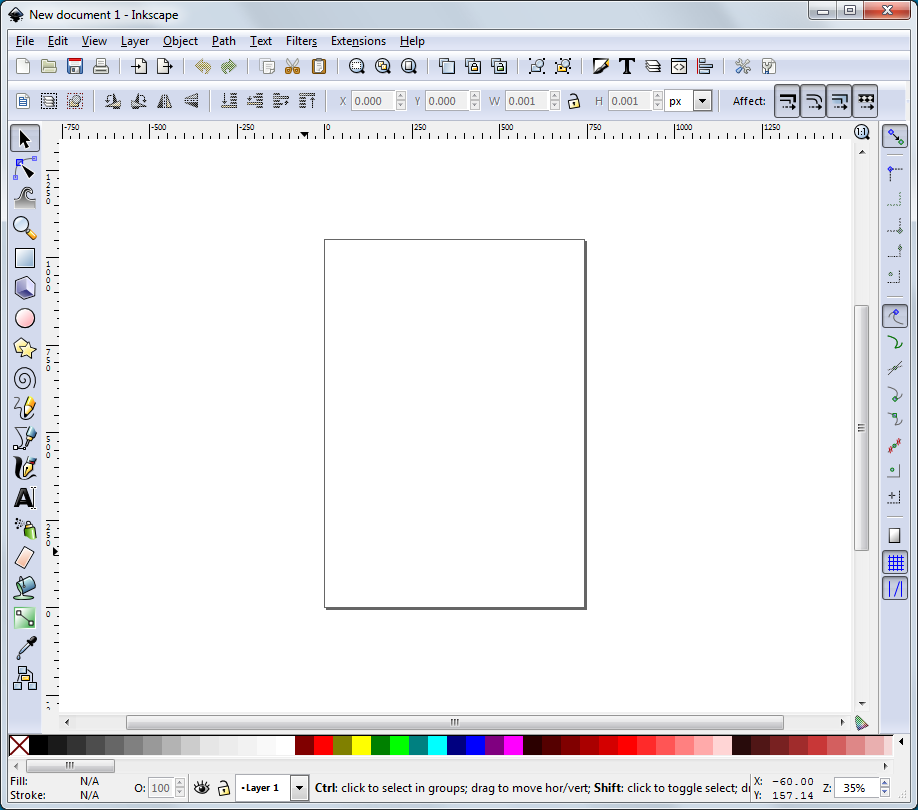This screenshot has width=918, height=810.
Task: Select the Rectangle tool
Action: 25,258
